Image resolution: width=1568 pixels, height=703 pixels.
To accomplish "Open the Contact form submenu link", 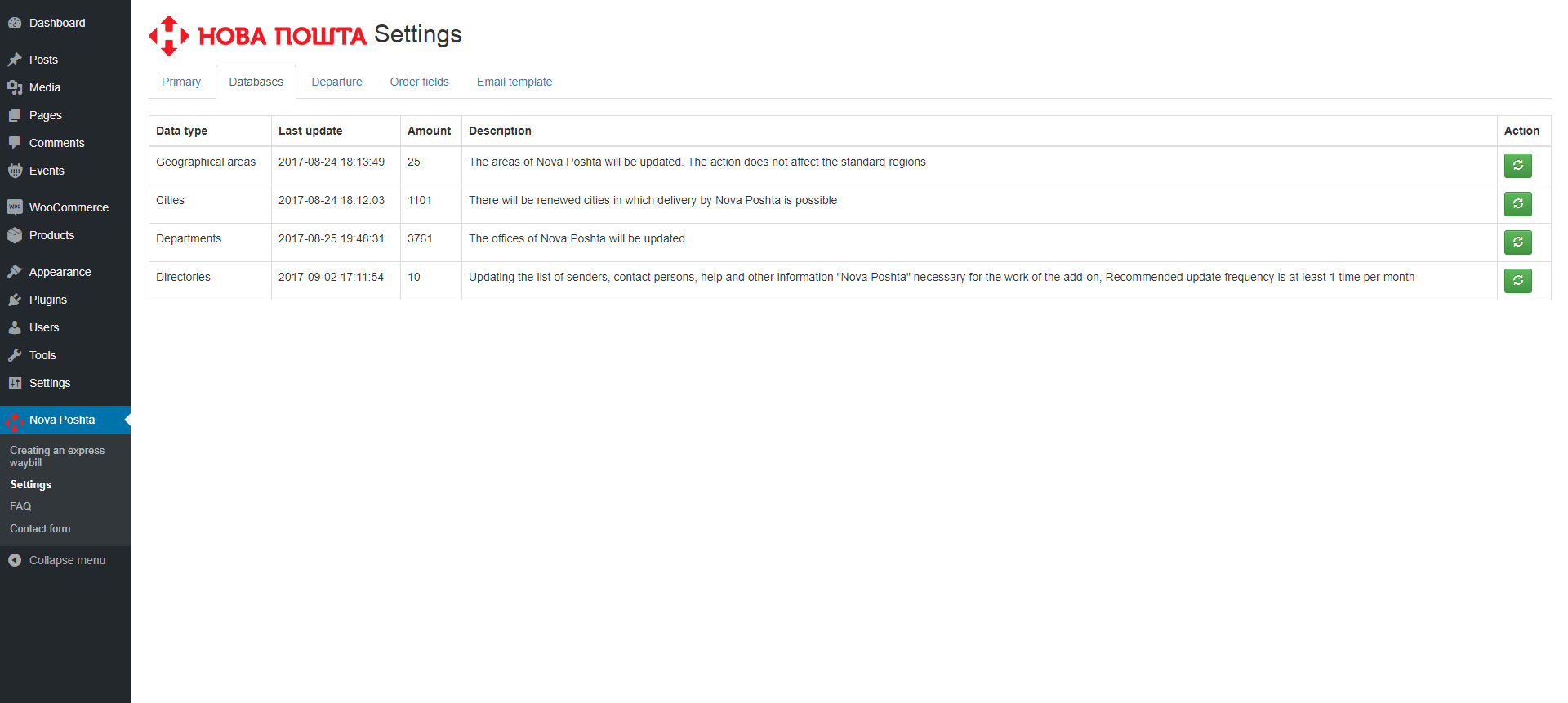I will click(x=40, y=528).
